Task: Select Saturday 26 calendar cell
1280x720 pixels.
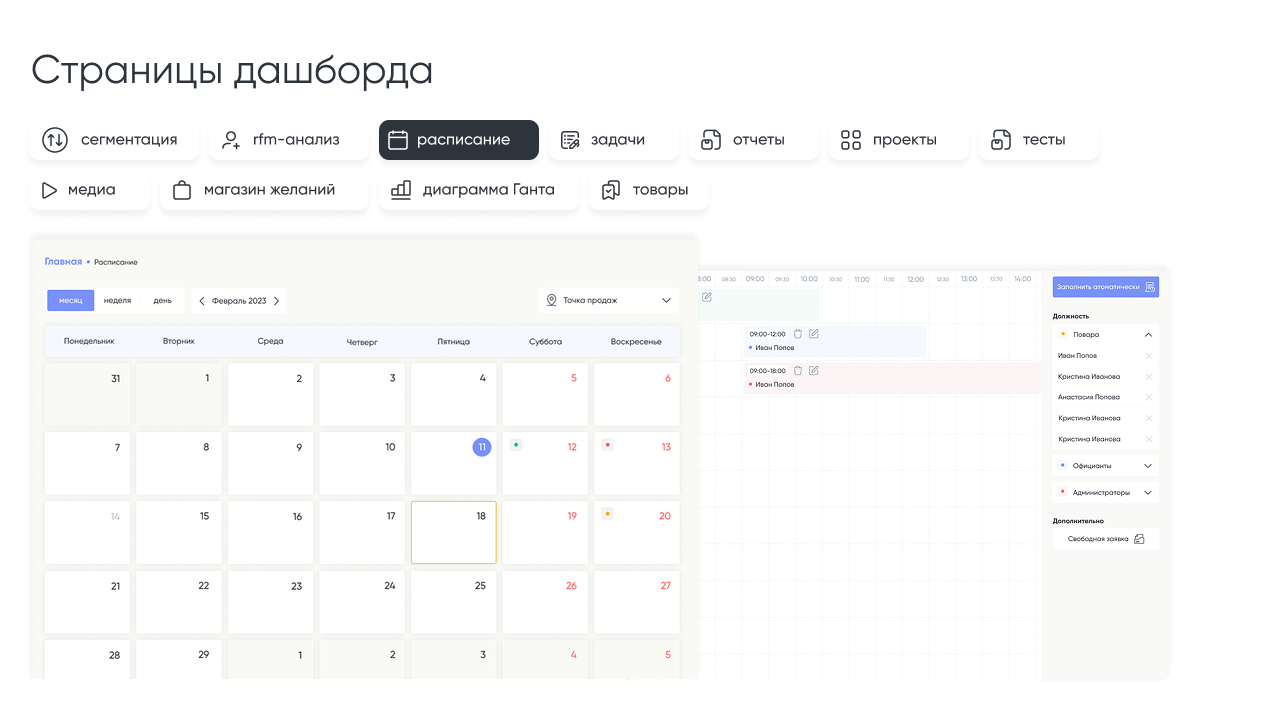Action: click(x=545, y=602)
